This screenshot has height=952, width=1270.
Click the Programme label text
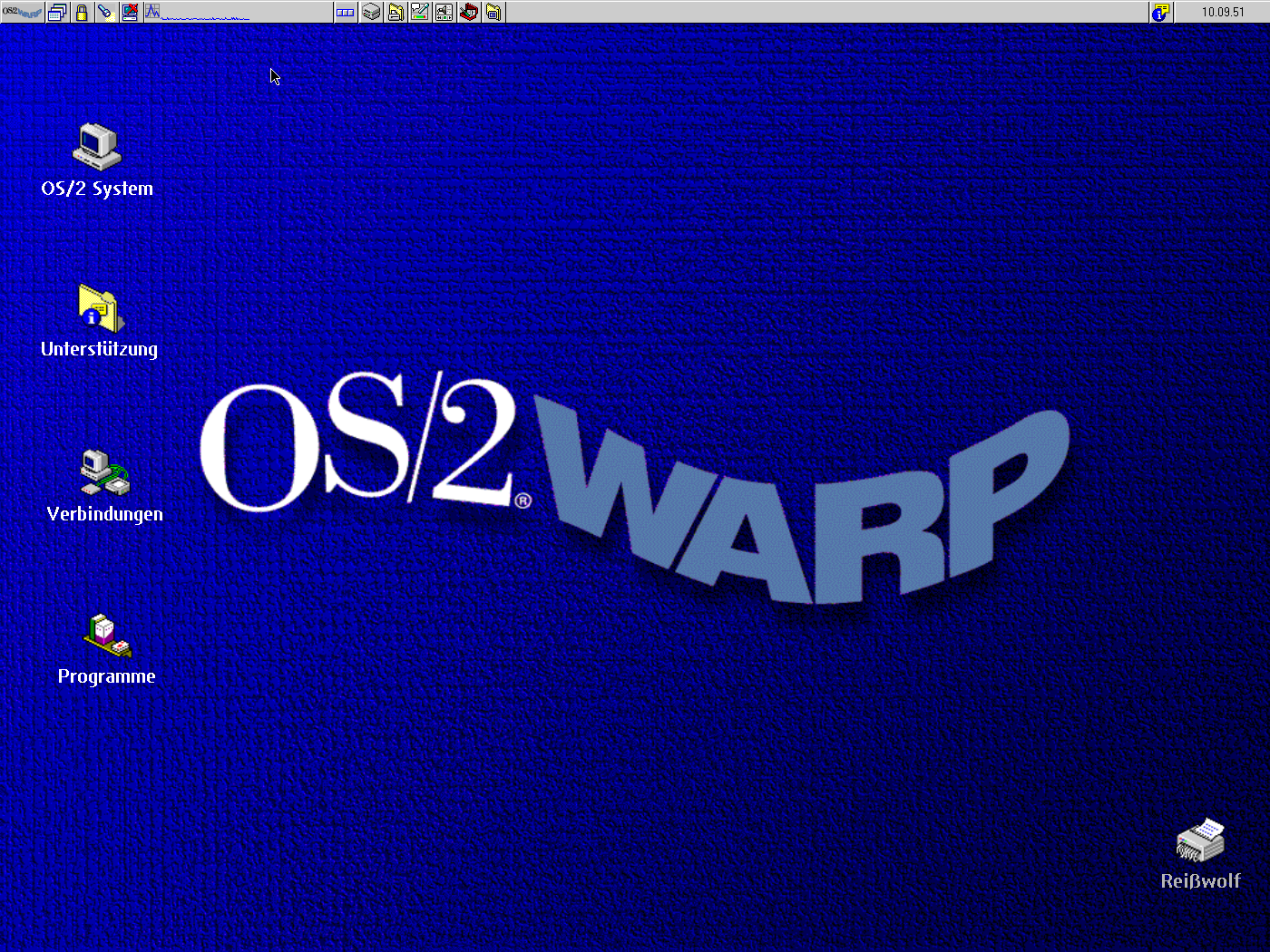(106, 676)
